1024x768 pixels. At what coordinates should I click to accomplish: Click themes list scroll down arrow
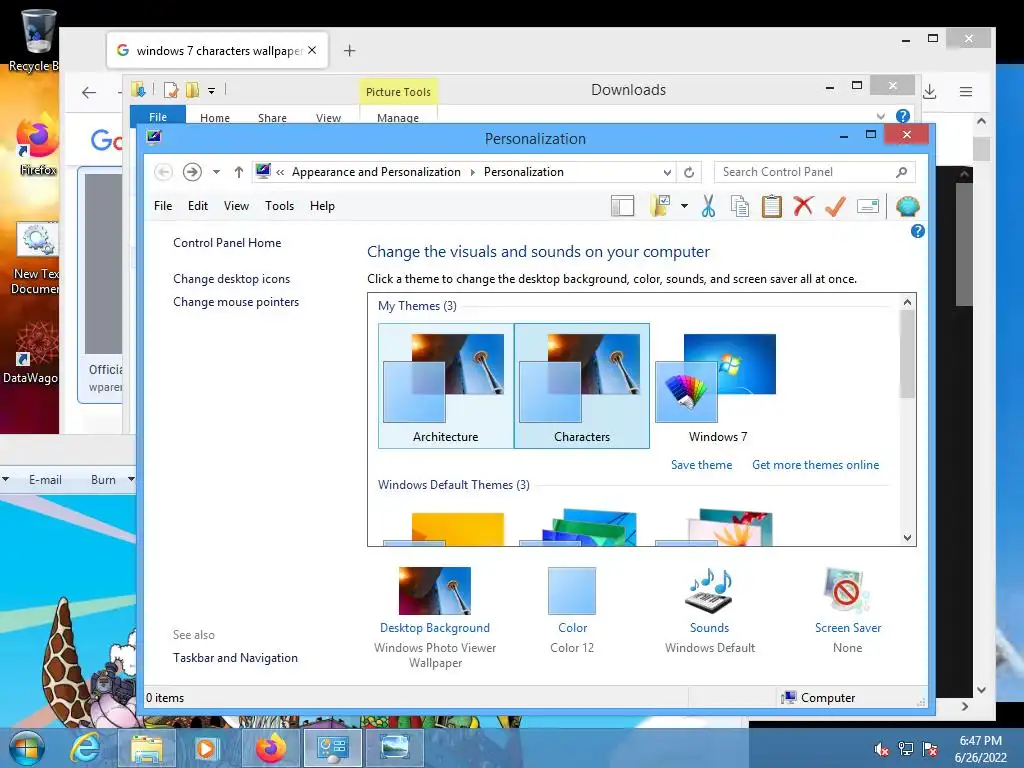click(x=907, y=537)
